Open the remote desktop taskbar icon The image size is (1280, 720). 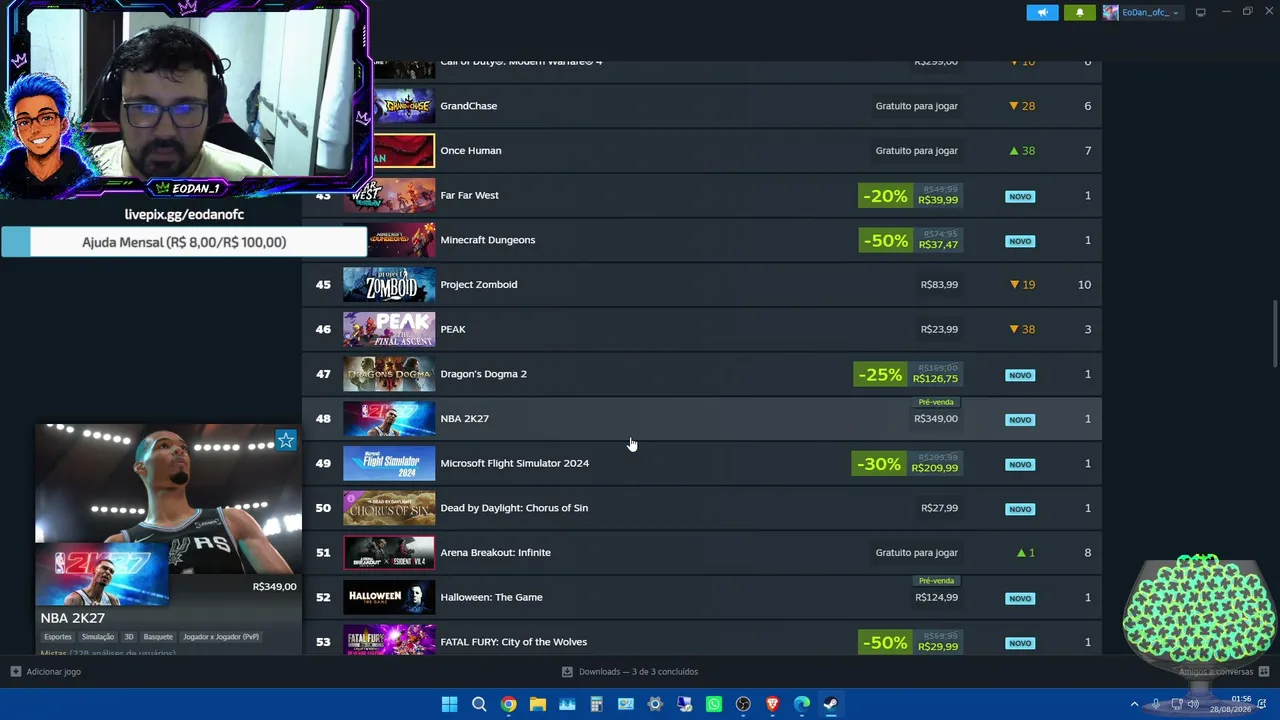tap(685, 704)
